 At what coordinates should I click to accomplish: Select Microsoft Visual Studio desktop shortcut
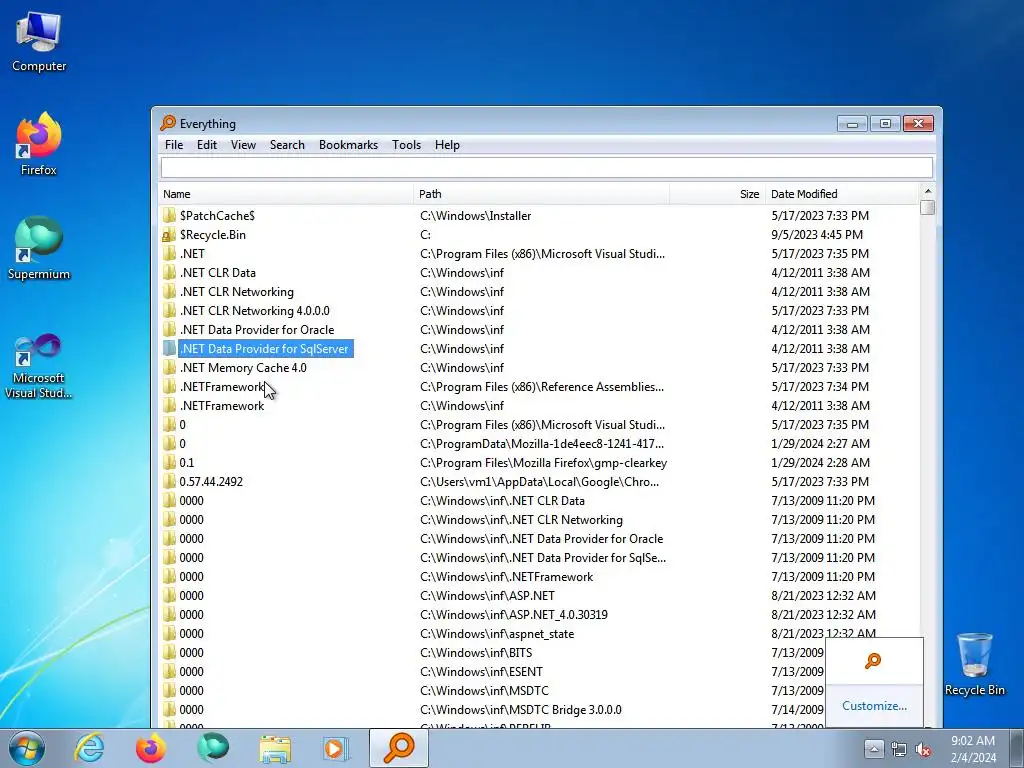pos(39,366)
